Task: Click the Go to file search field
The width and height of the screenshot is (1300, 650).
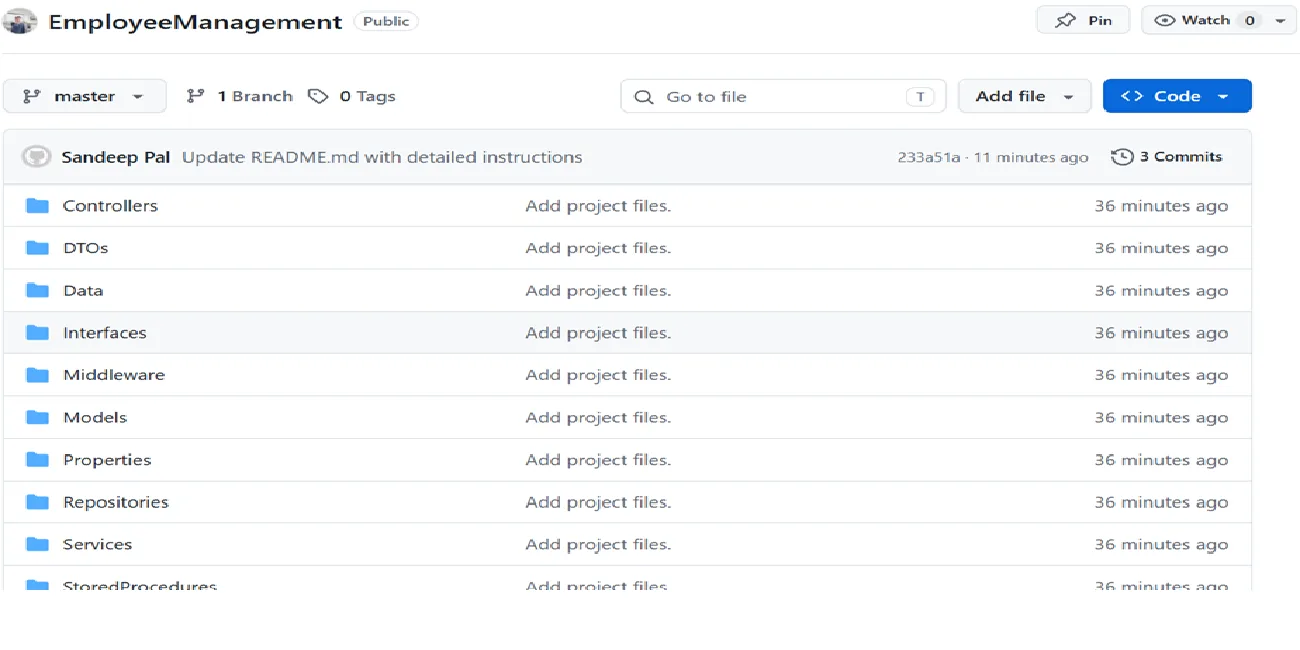Action: pos(783,96)
